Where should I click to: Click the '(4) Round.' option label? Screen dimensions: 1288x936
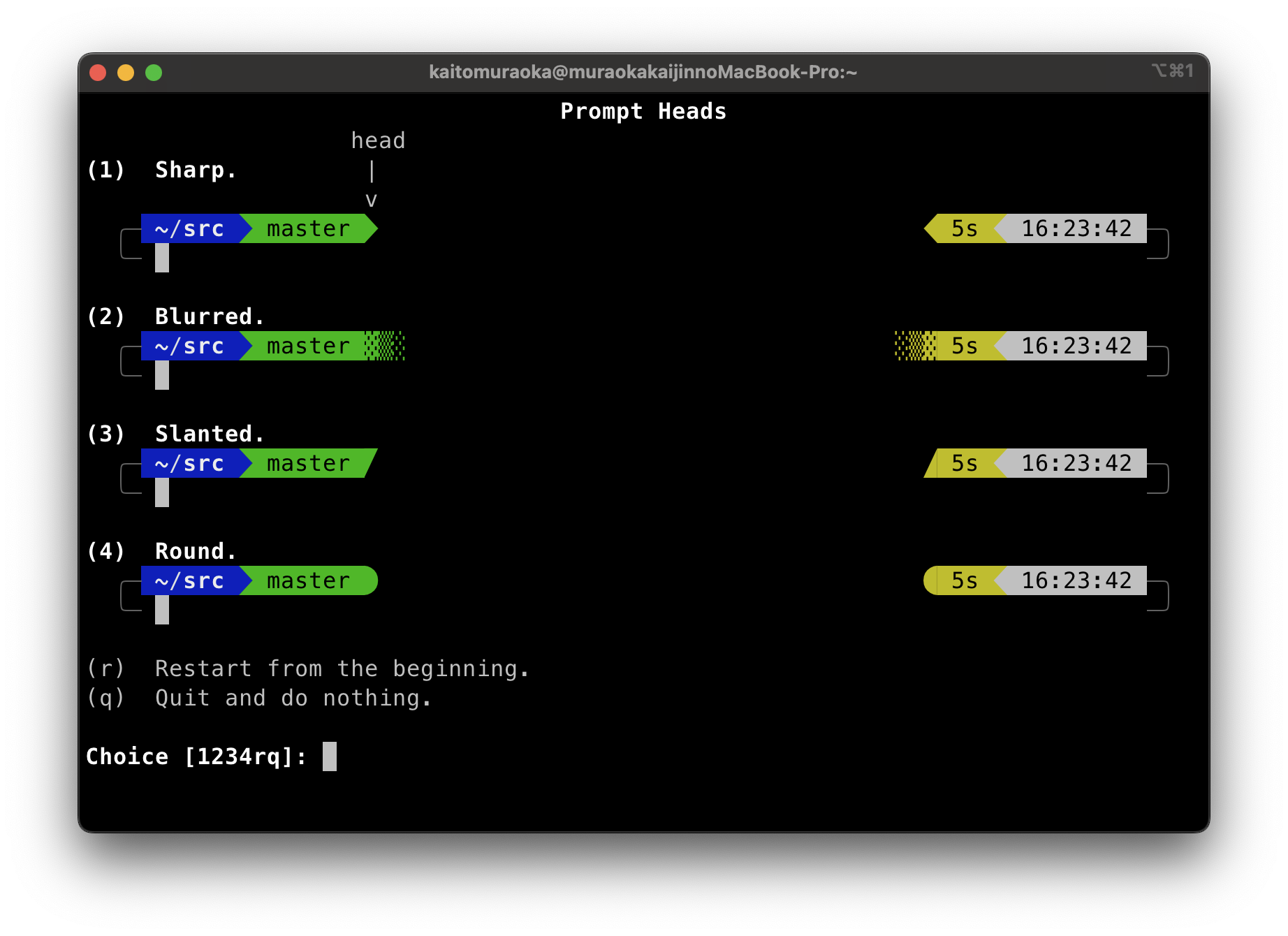pos(161,551)
